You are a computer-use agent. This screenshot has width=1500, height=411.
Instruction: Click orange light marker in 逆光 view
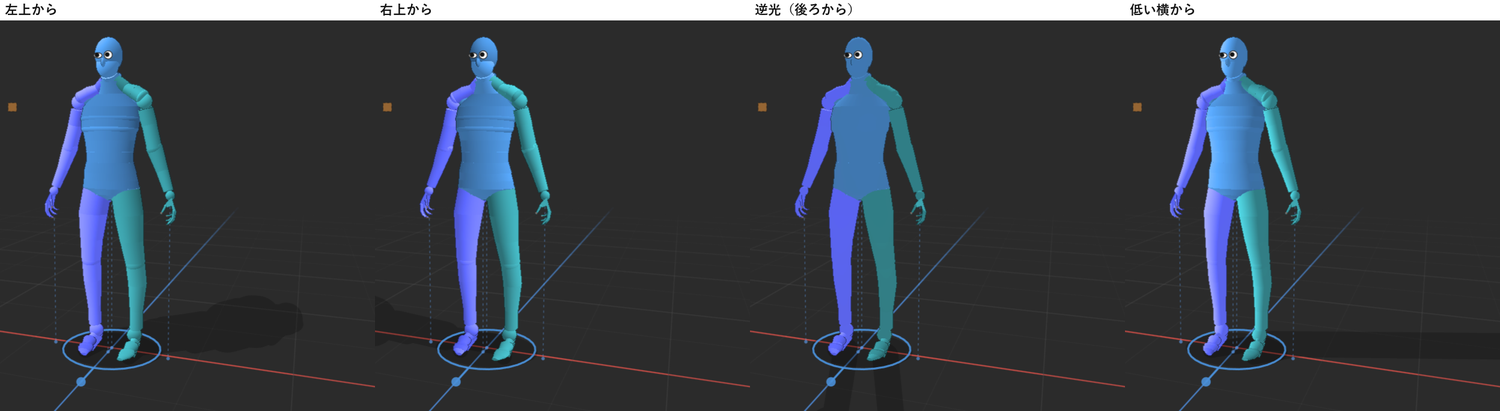(x=762, y=106)
